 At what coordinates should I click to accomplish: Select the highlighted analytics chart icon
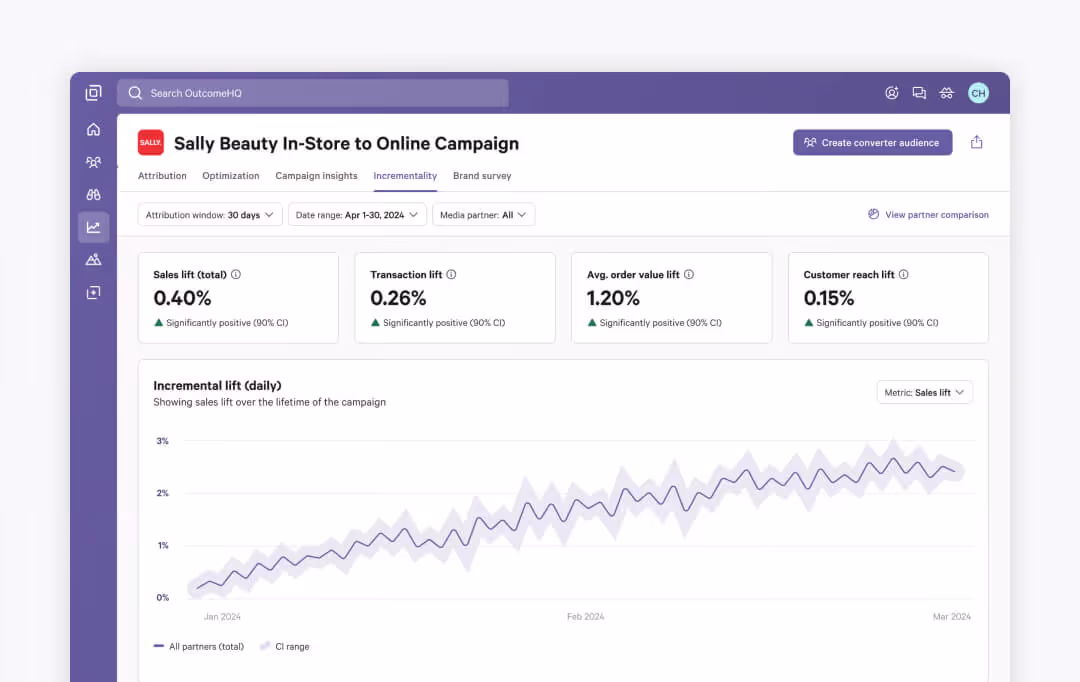point(93,227)
